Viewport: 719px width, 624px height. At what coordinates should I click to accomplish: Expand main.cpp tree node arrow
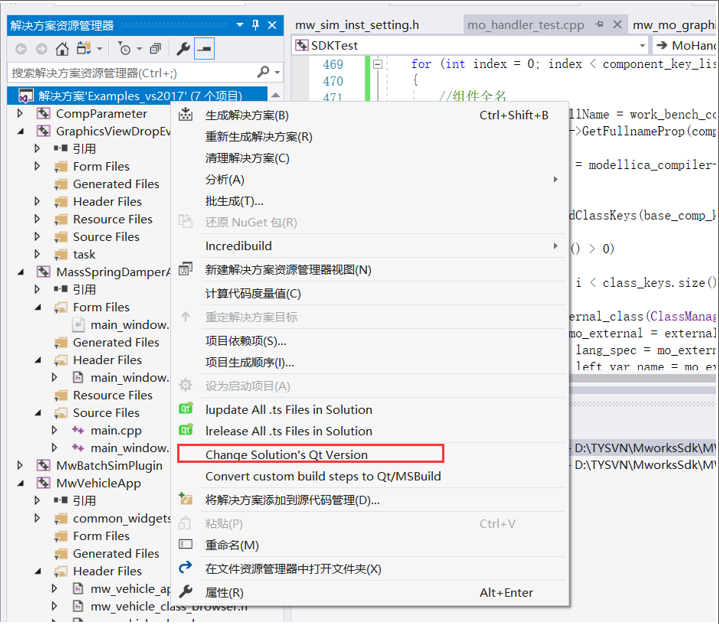click(x=55, y=430)
